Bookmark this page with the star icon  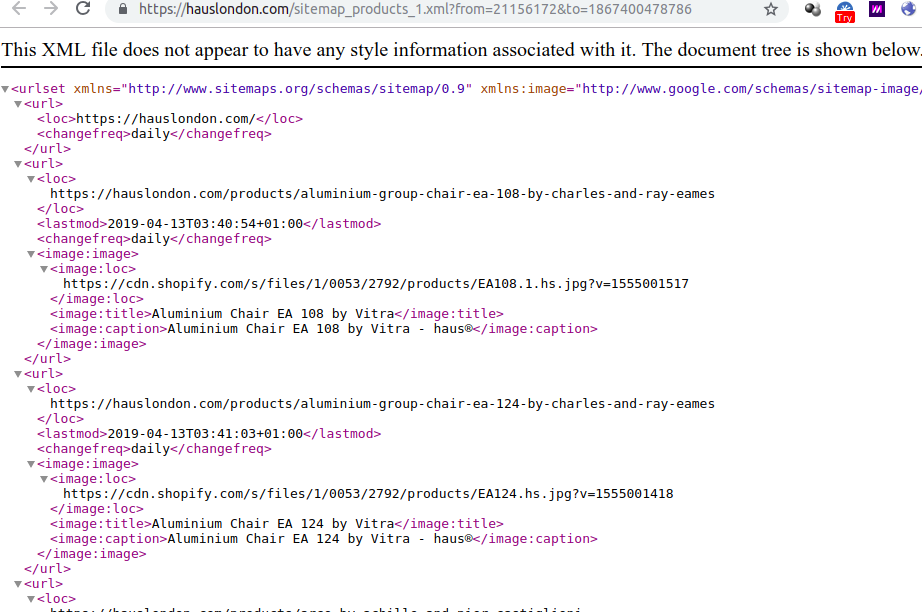(x=770, y=9)
